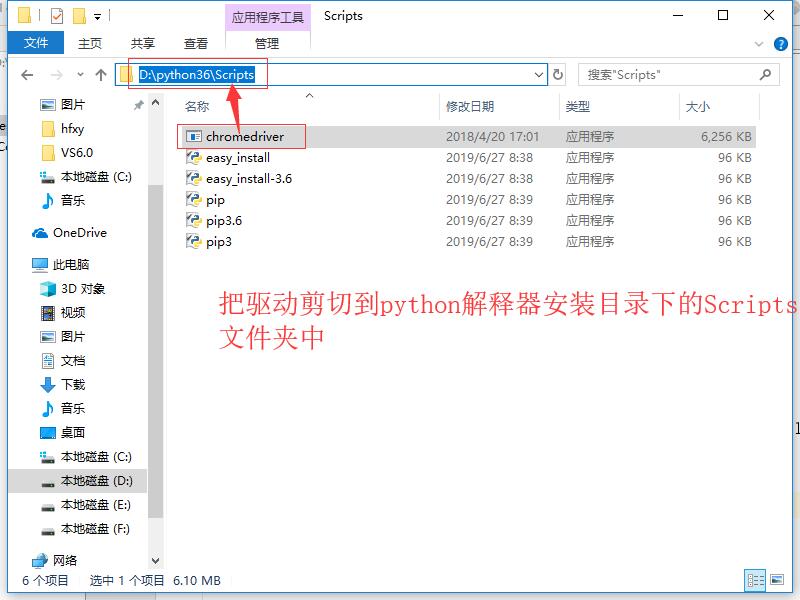Sort by 修改日期 column header

click(x=470, y=107)
